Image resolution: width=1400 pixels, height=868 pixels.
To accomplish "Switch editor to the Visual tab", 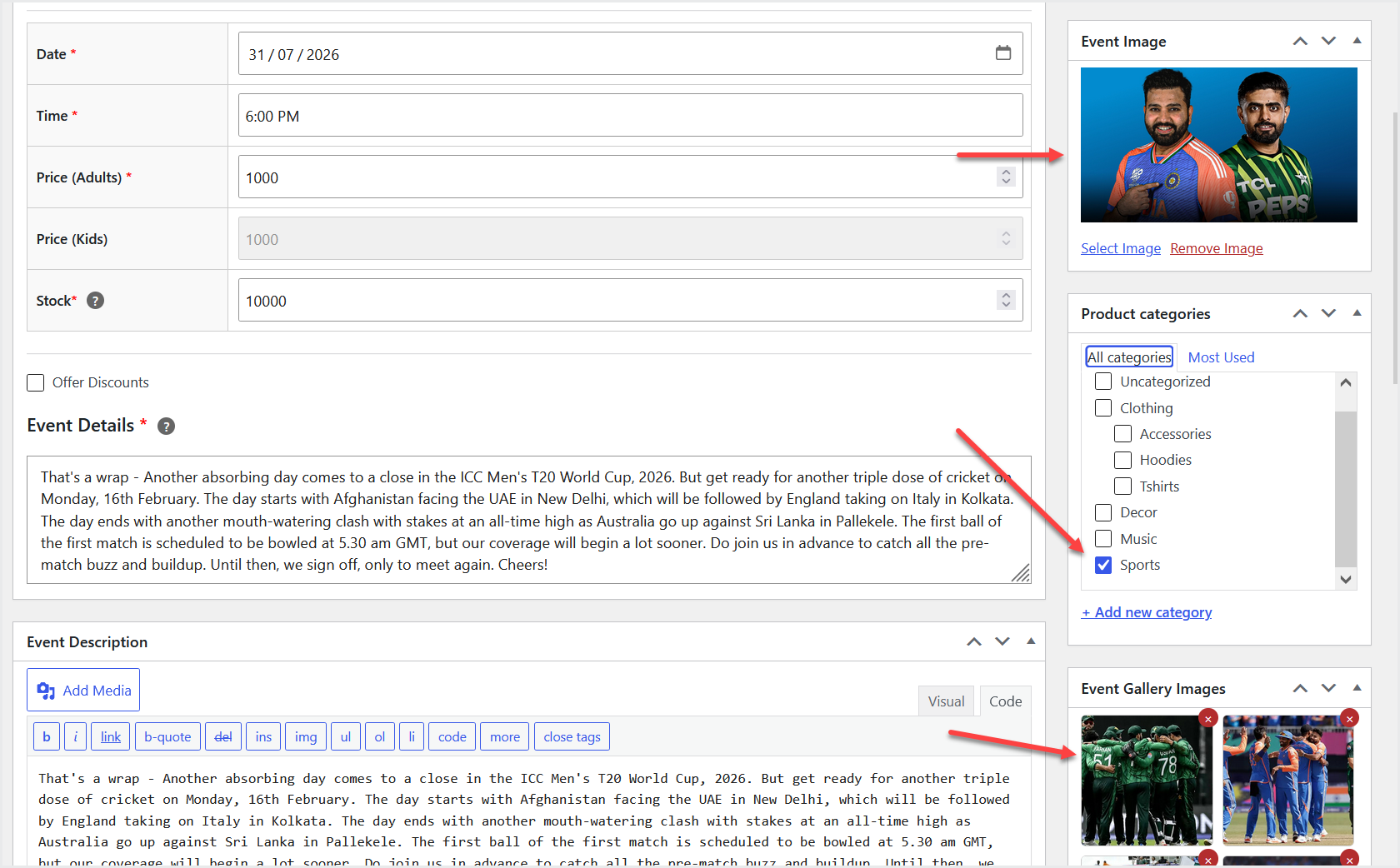I will tap(946, 701).
